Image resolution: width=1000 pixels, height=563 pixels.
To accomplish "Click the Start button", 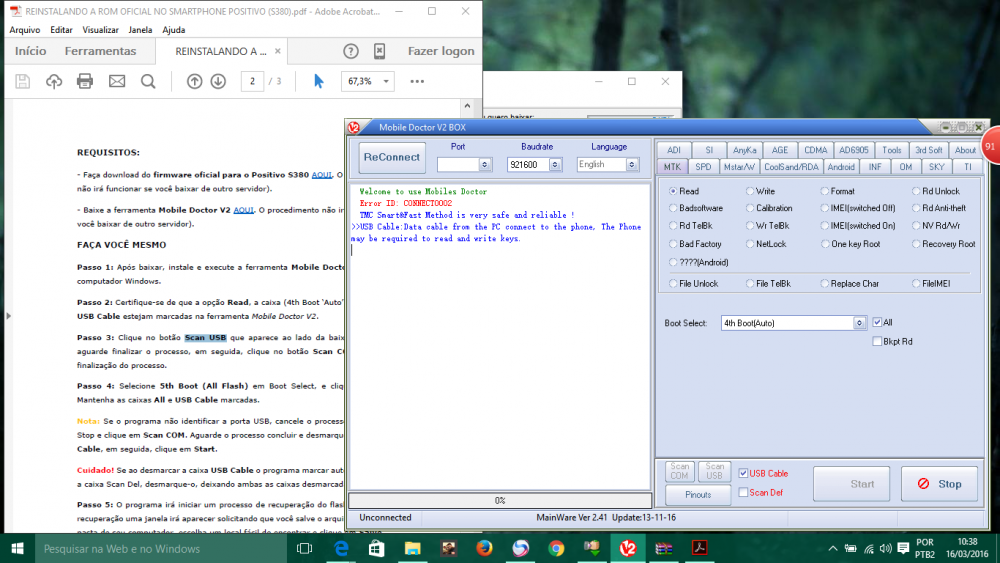I will click(851, 484).
